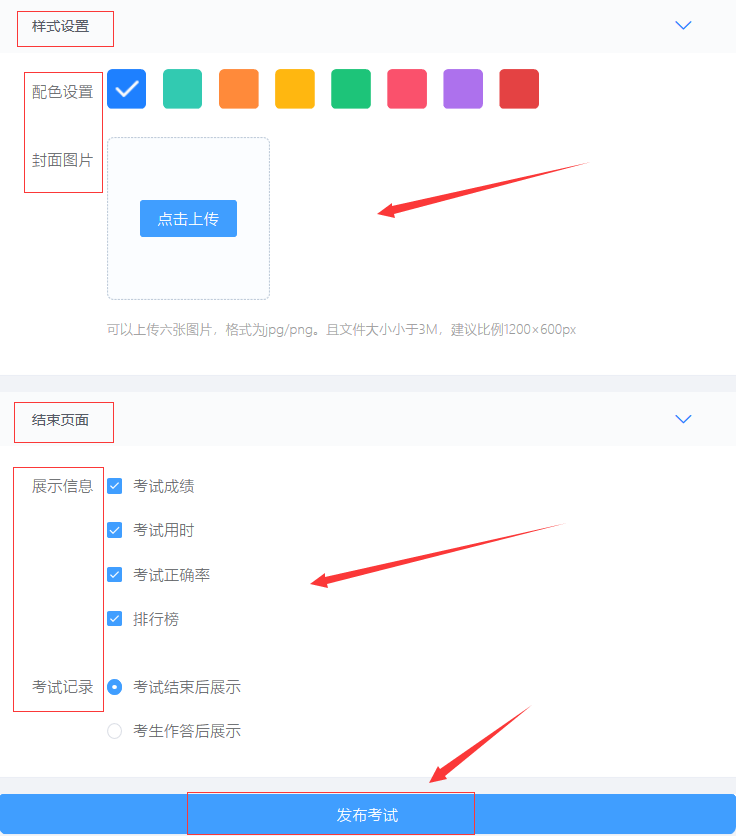Choose the teal color swatch
Image resolution: width=736 pixels, height=836 pixels.
(183, 89)
